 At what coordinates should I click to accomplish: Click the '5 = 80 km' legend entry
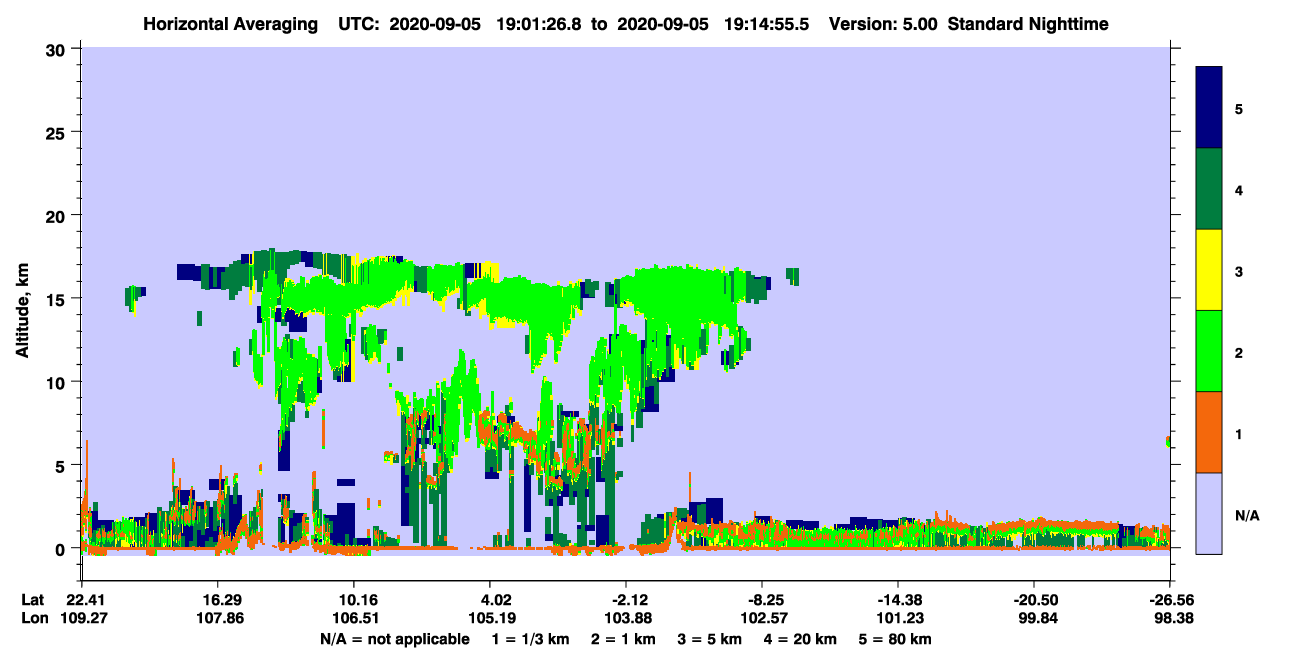(x=895, y=639)
